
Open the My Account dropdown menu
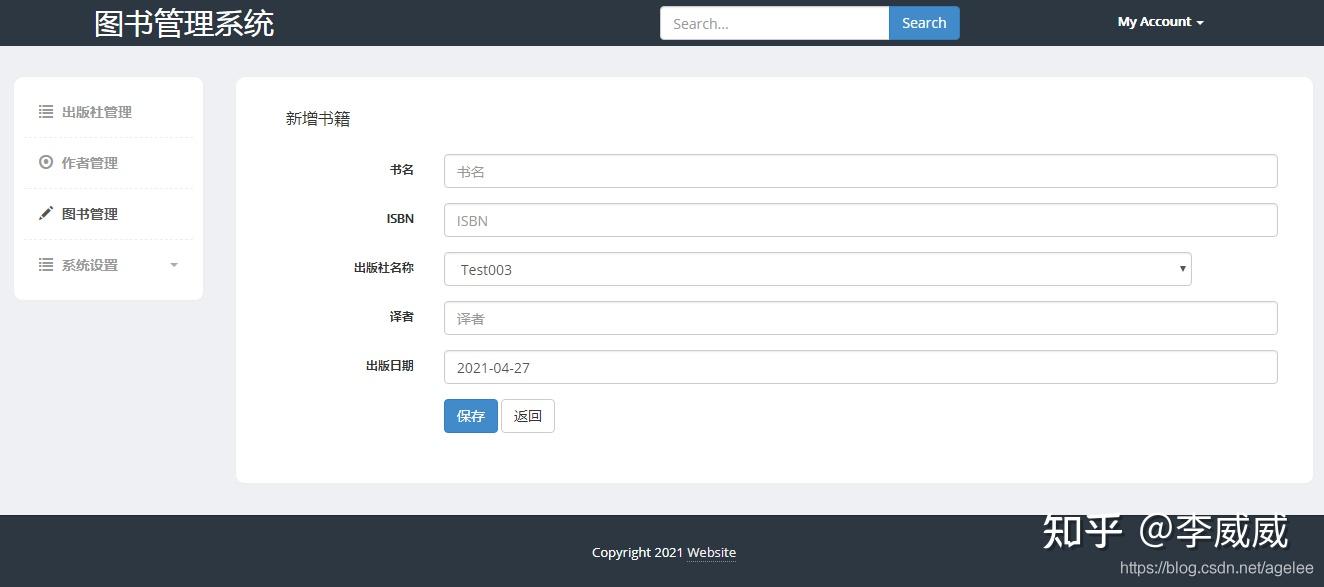coord(1160,22)
